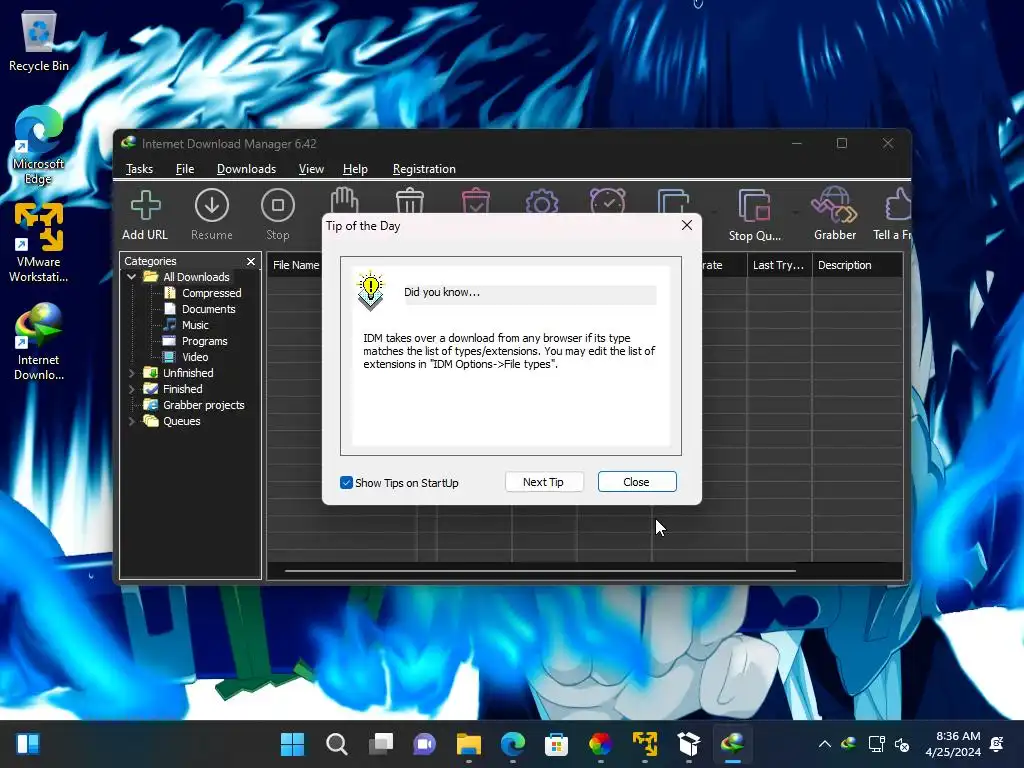The width and height of the screenshot is (1024, 768).
Task: Select the Video category
Action: 195,357
